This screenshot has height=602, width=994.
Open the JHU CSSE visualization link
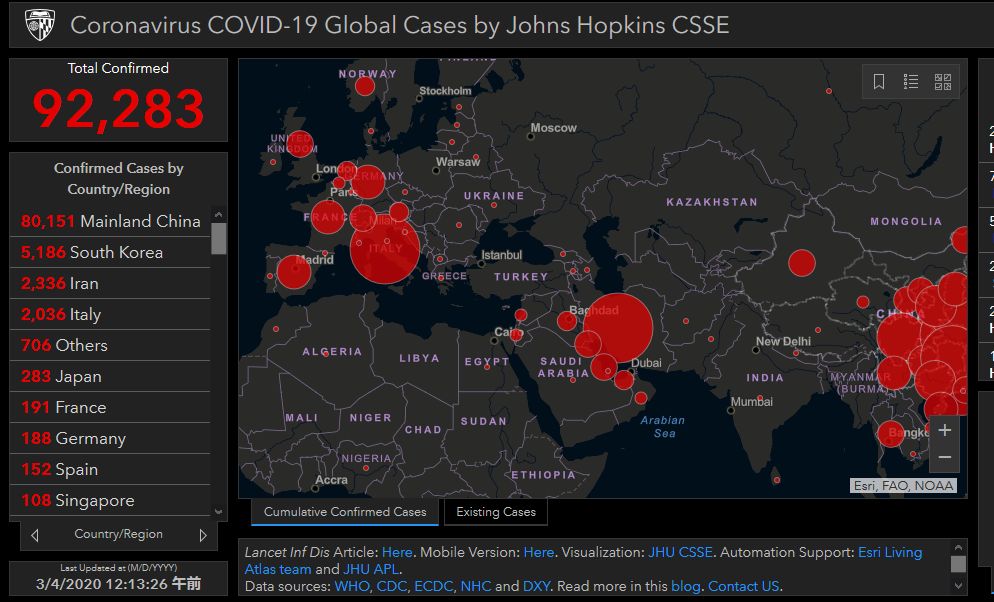[680, 552]
